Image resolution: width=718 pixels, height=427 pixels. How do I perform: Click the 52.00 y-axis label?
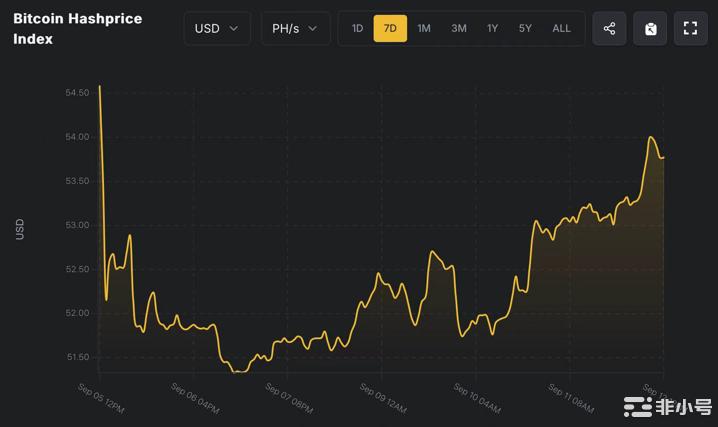[x=77, y=313]
